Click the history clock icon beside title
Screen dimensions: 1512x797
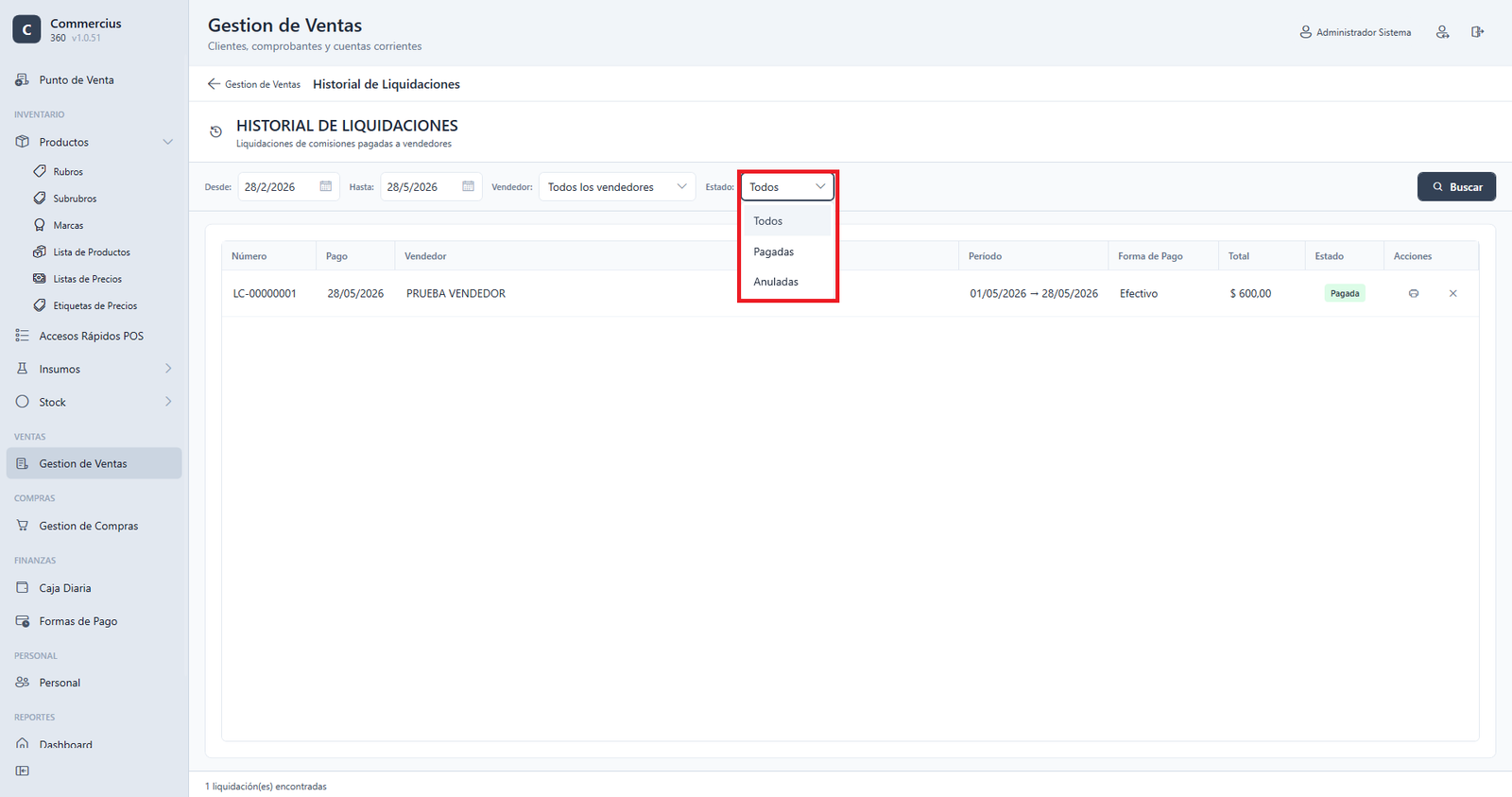tap(215, 132)
